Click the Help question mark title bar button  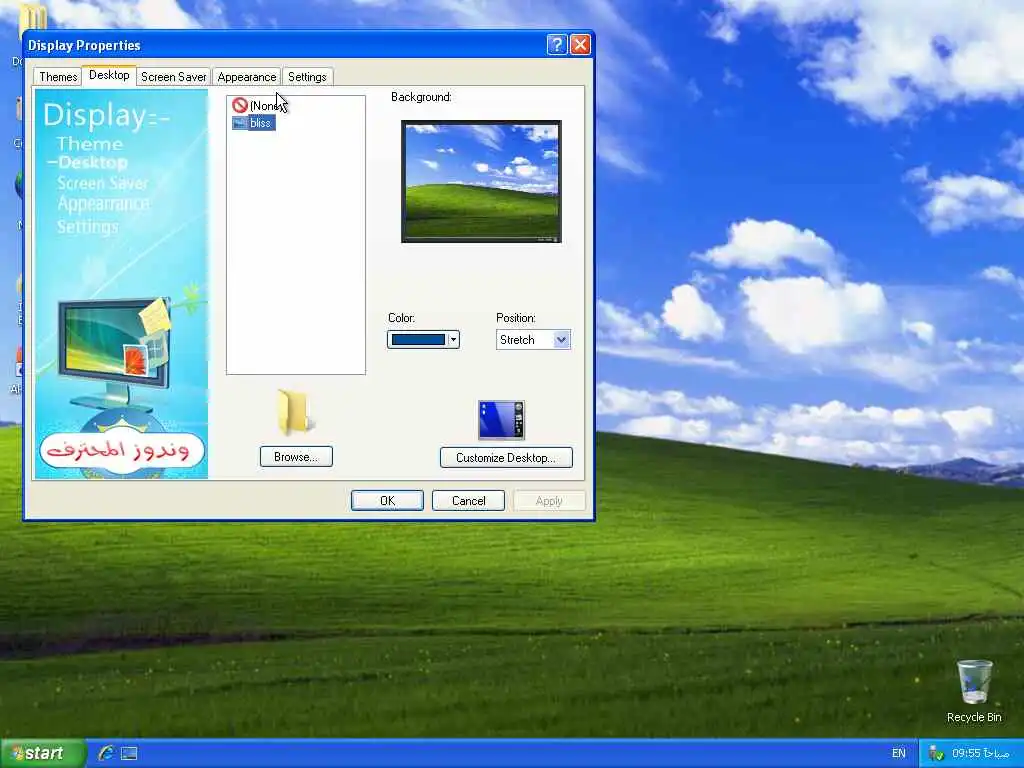click(x=556, y=44)
